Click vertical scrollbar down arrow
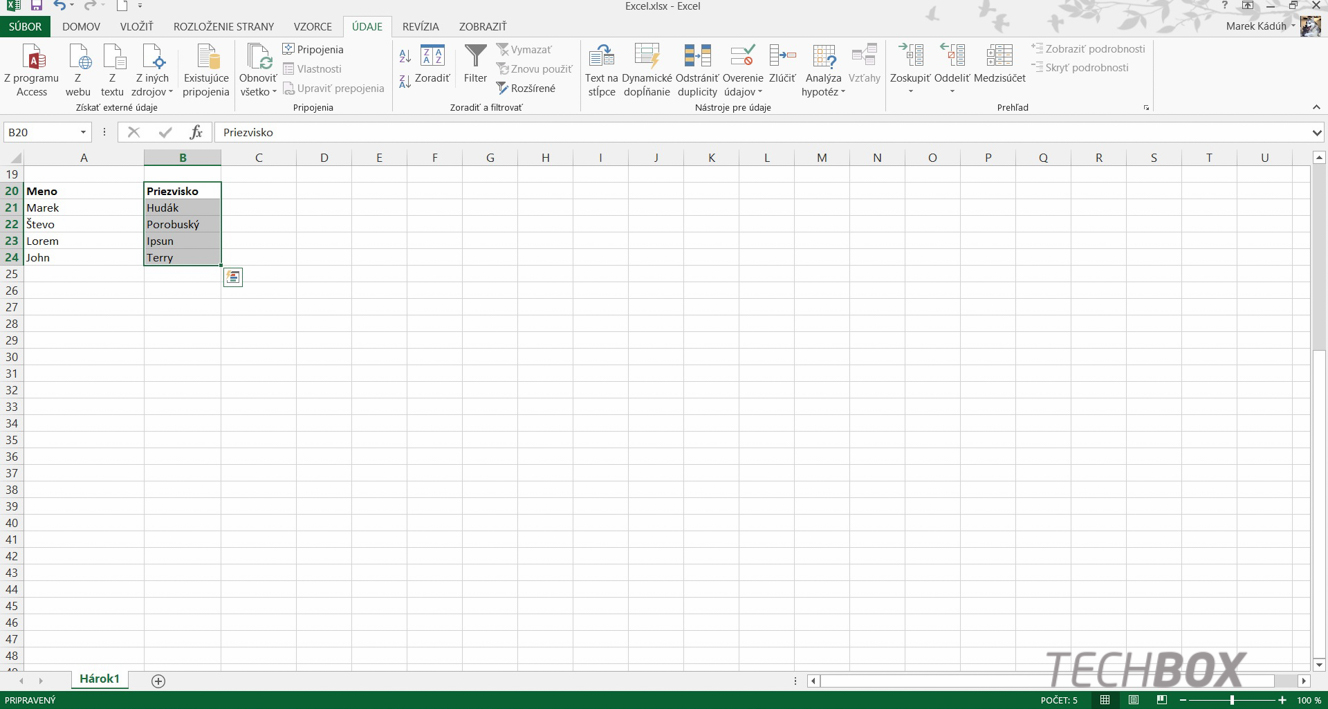 [1319, 664]
